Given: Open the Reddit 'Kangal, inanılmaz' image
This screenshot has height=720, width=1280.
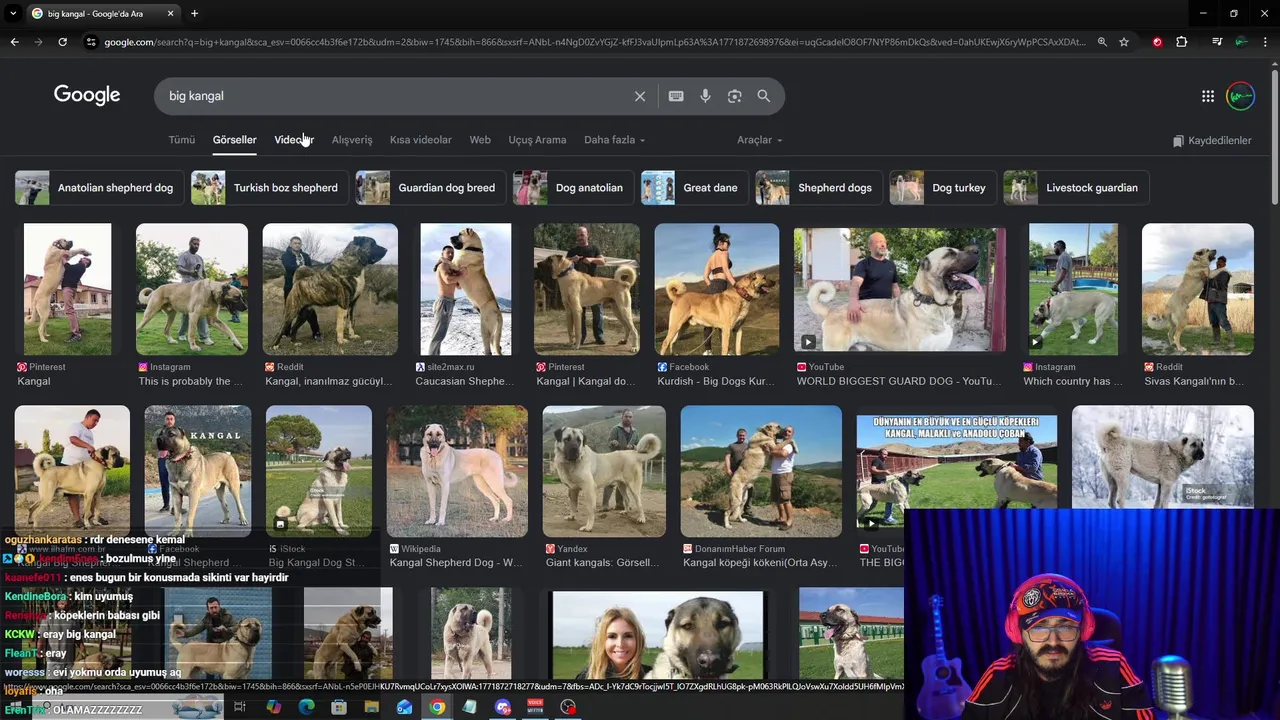Looking at the screenshot, I should click(330, 289).
